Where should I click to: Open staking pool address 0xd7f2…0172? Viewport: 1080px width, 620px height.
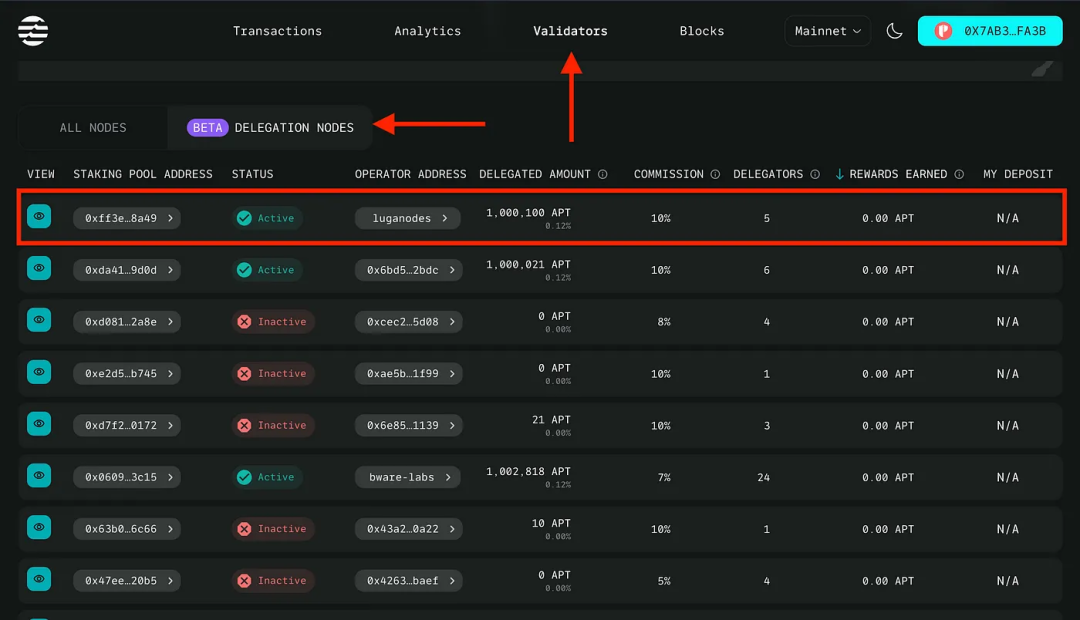pyautogui.click(x=127, y=425)
